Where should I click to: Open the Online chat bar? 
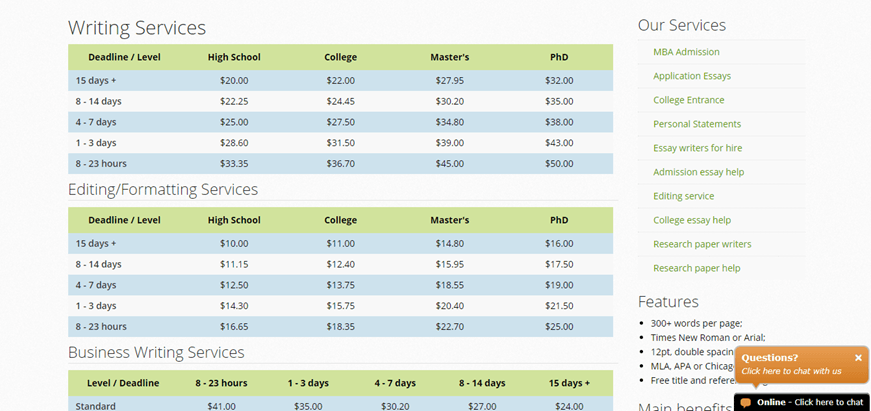[802, 402]
